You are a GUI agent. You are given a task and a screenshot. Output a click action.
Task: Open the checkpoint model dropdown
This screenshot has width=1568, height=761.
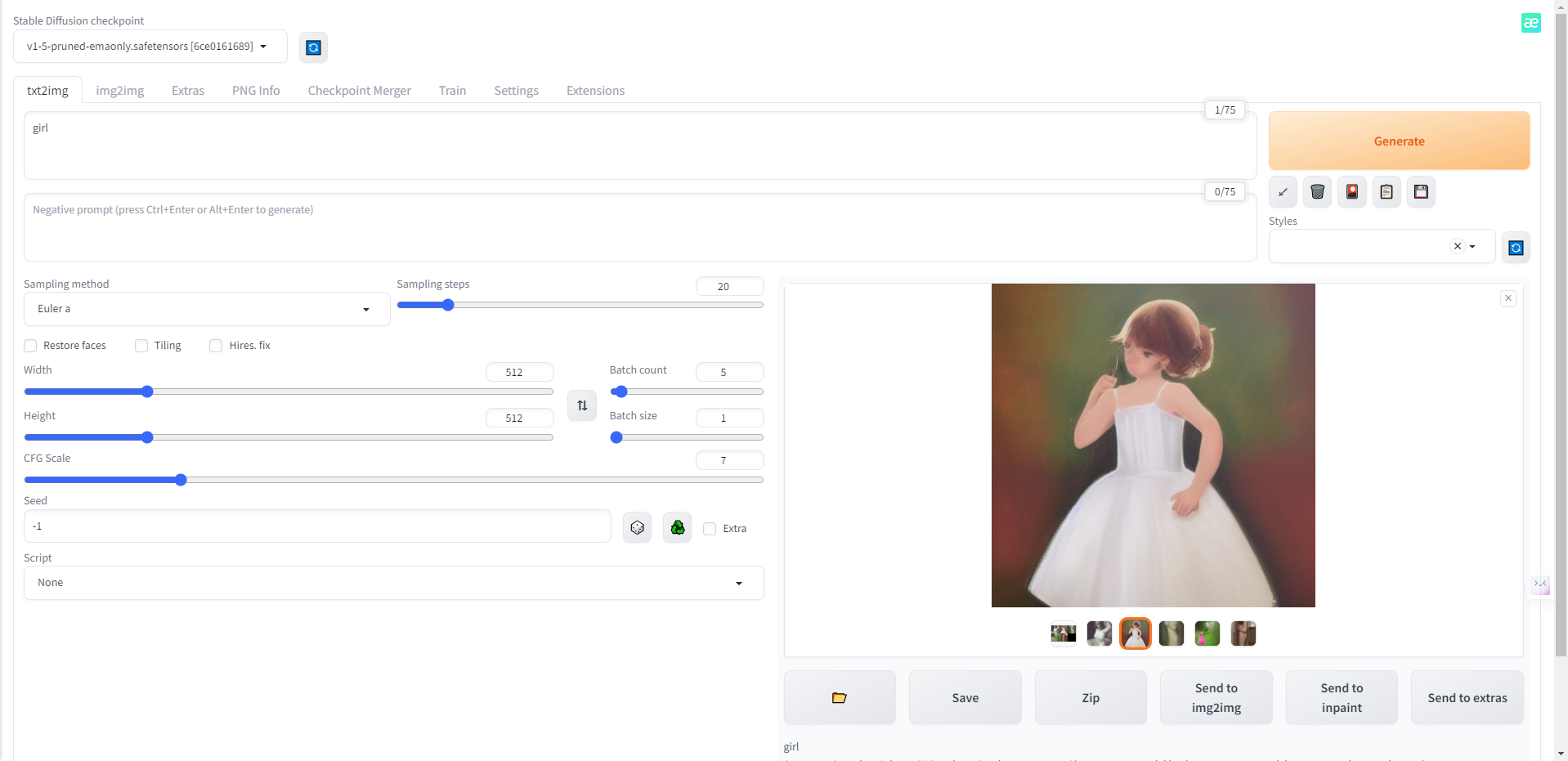[x=150, y=47]
